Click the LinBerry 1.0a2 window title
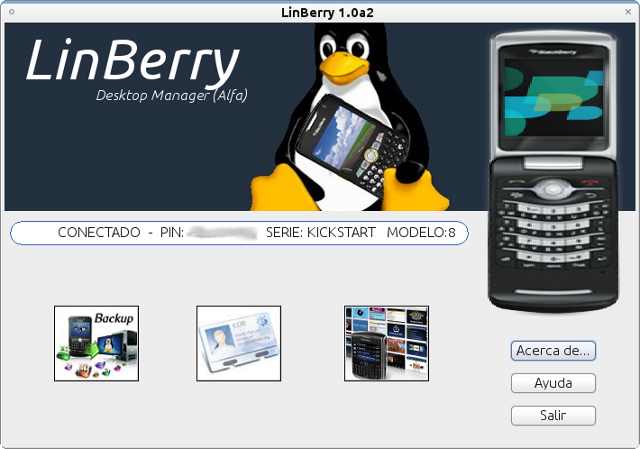The height and width of the screenshot is (449, 640). [x=319, y=11]
